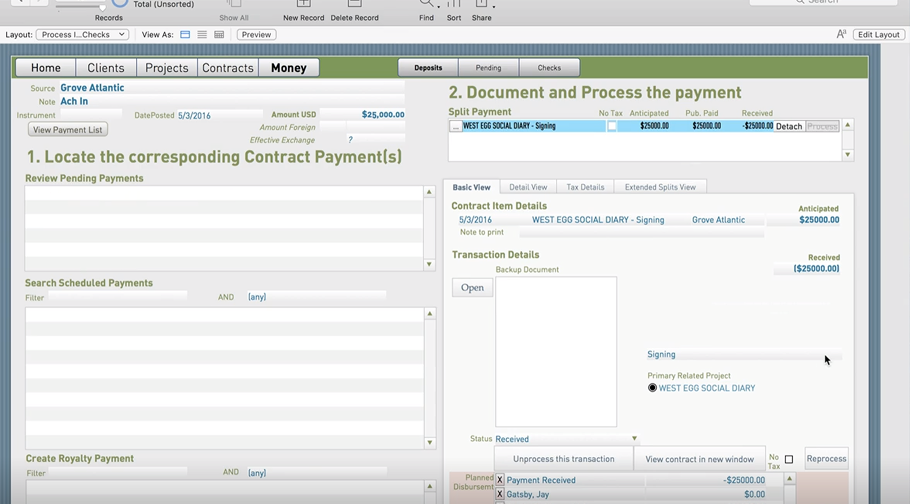Open the Layout dropdown menu

click(82, 35)
